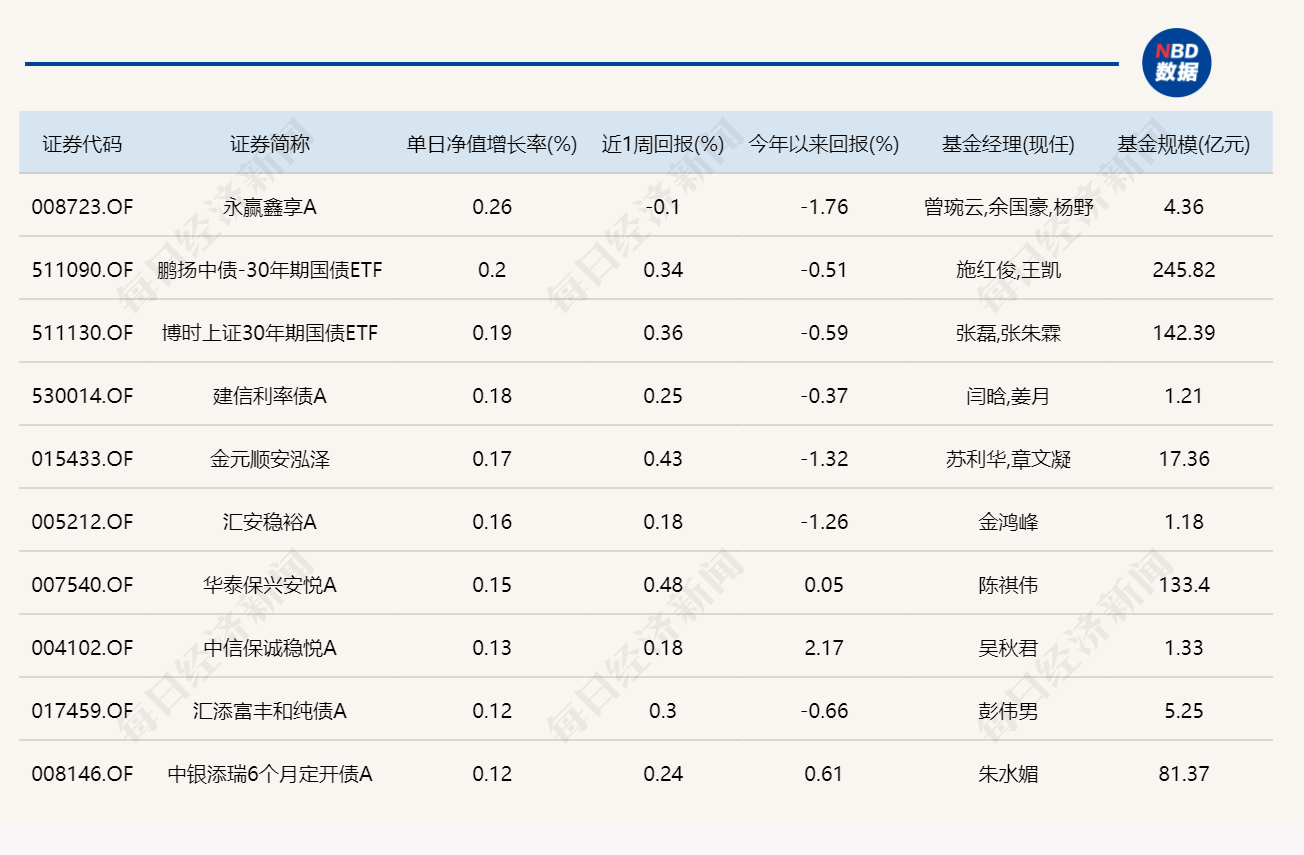Click the 基金经理(现任) column header

click(1008, 144)
